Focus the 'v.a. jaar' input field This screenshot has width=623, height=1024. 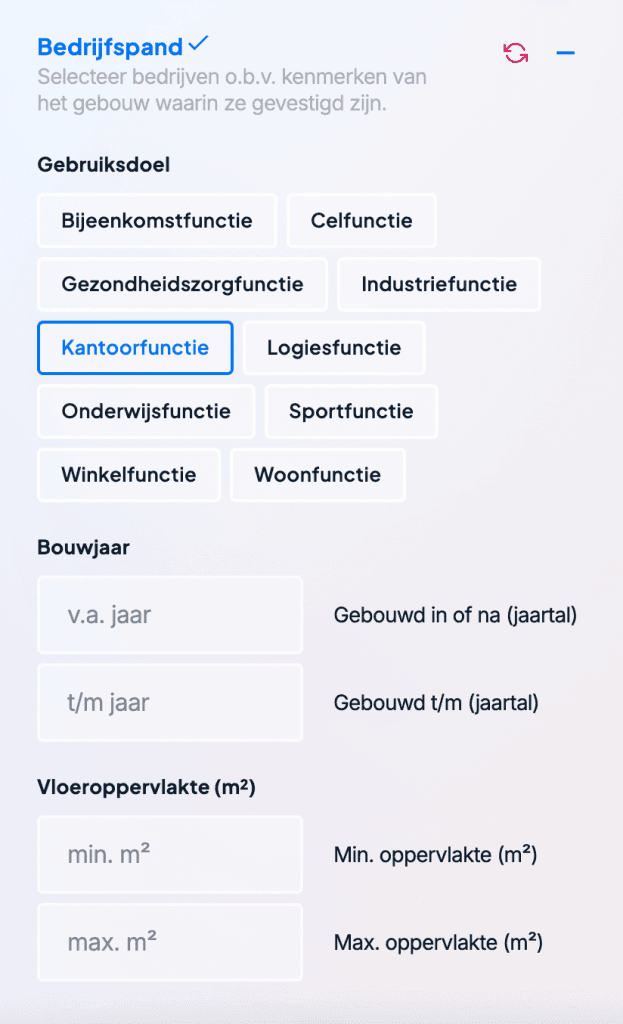point(170,615)
